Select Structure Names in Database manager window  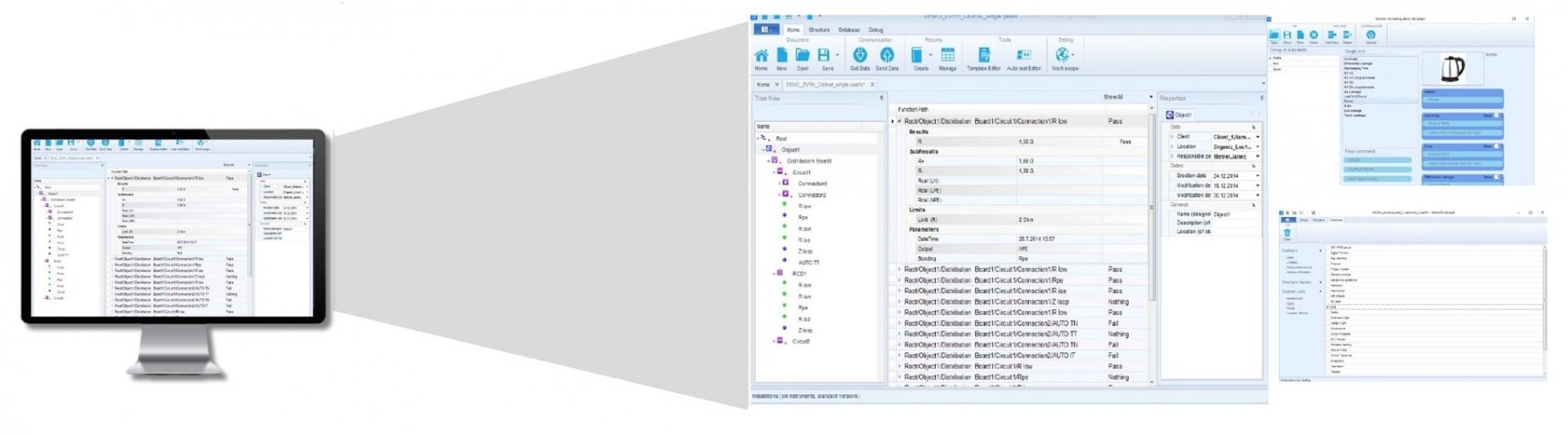[x=1297, y=282]
